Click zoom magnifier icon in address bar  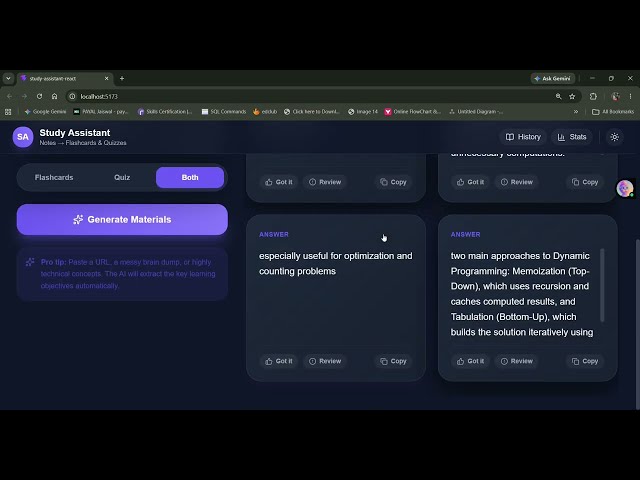558,96
